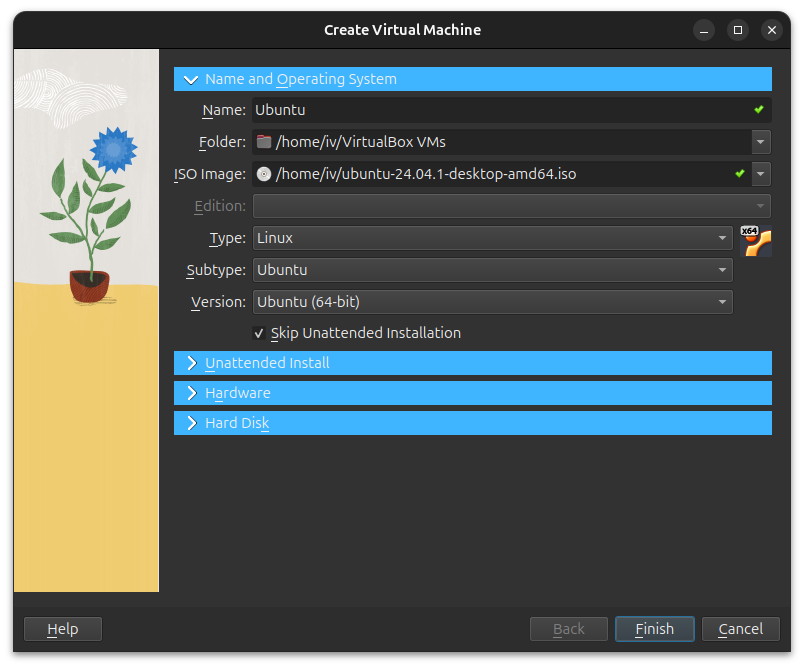Viewport: 804px width, 668px height.
Task: Minimize the Create Virtual Machine window
Action: [704, 30]
